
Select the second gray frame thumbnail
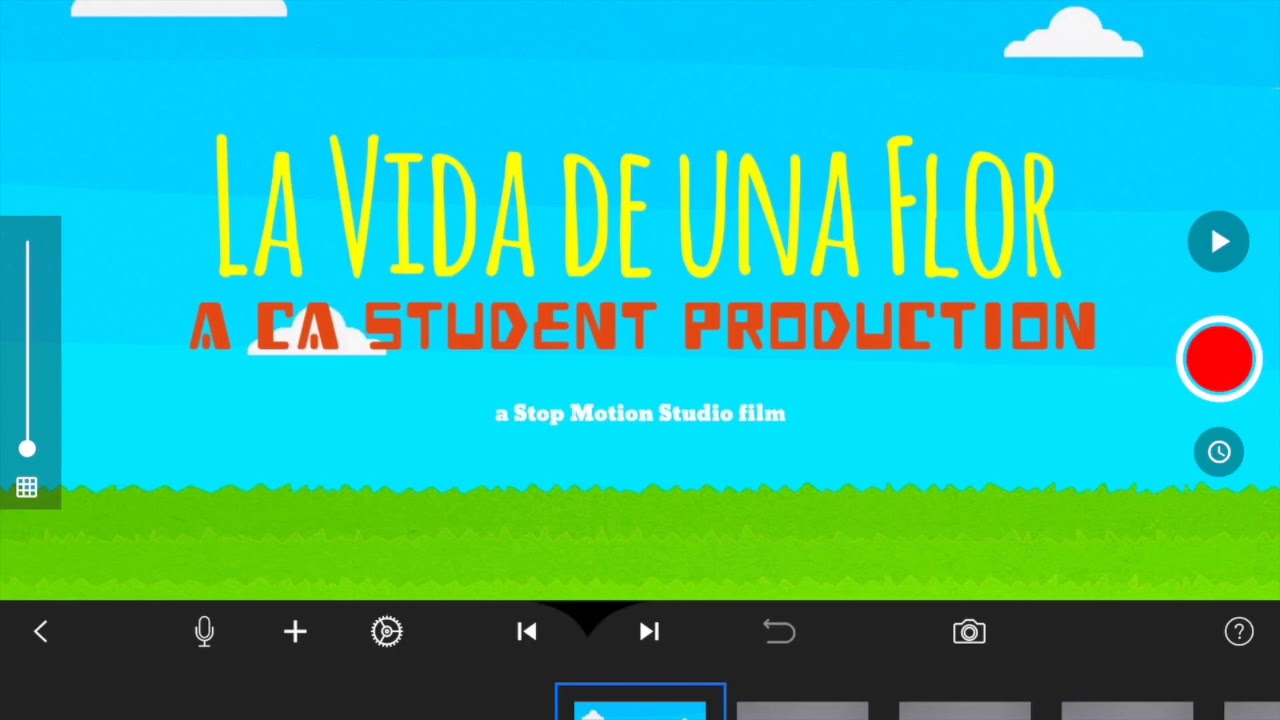tap(802, 711)
